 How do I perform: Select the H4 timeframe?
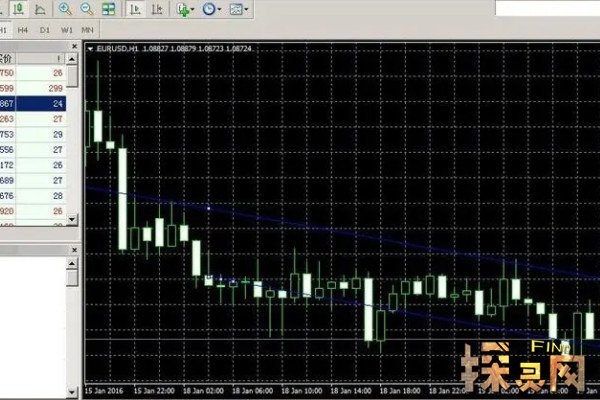21,30
